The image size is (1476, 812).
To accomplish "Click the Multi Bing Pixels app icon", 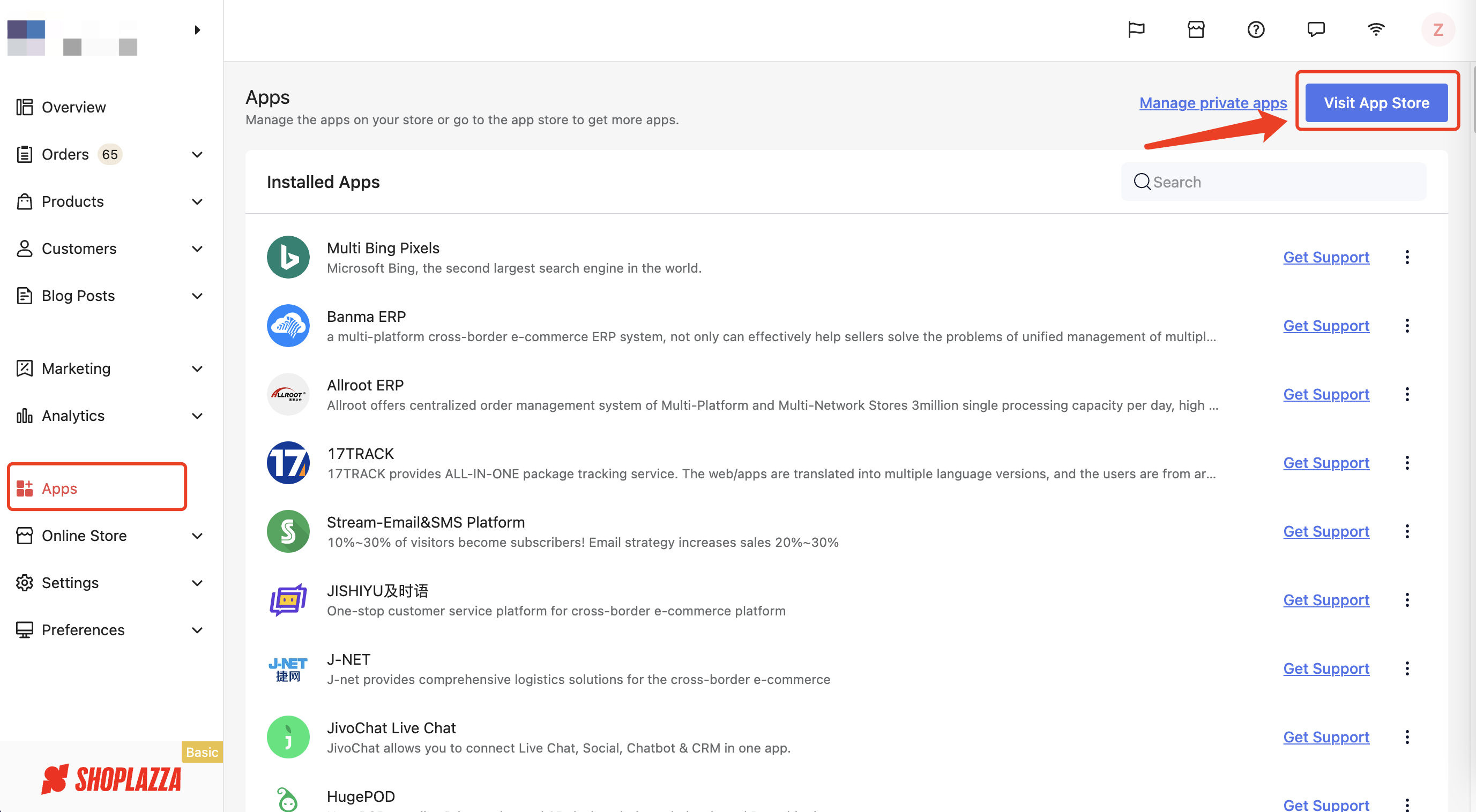I will [x=288, y=257].
